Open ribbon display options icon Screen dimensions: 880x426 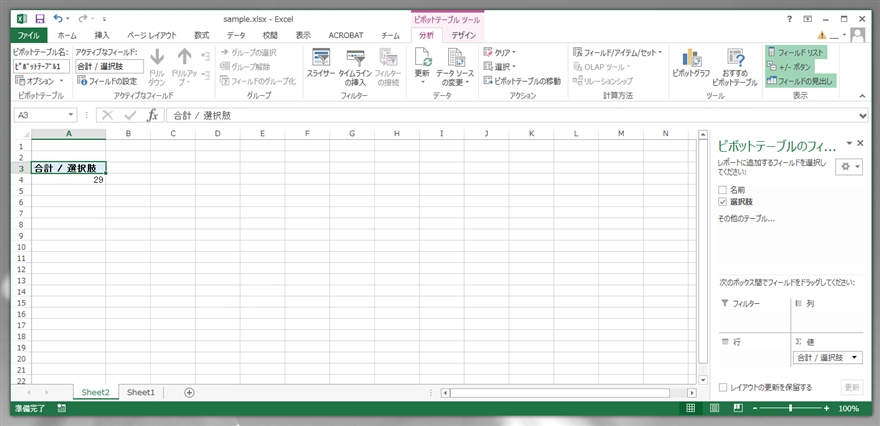(x=808, y=19)
